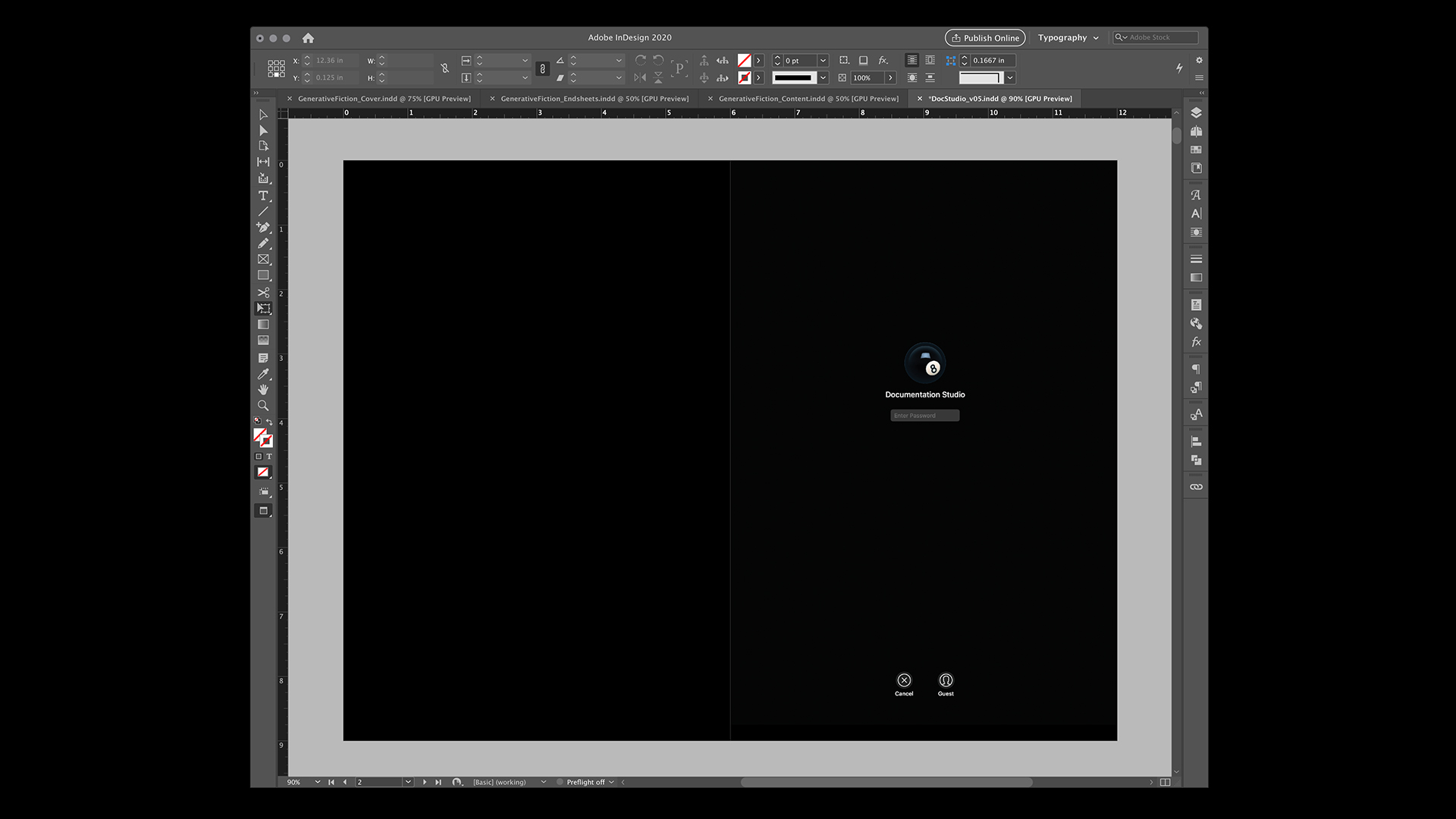Viewport: 1456px width, 819px height.
Task: Choose the Scissors tool
Action: tap(263, 293)
